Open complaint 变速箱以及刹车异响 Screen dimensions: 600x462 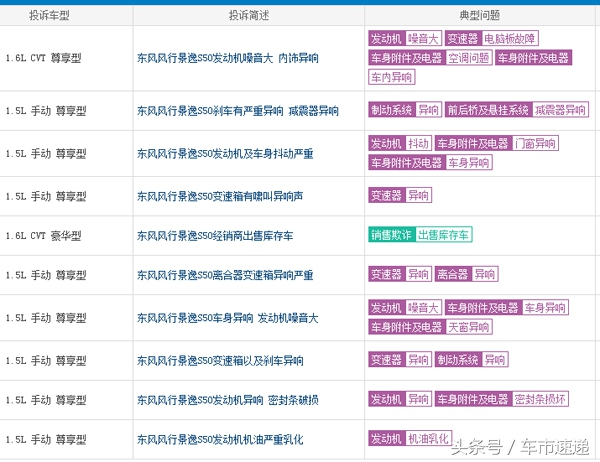point(220,361)
